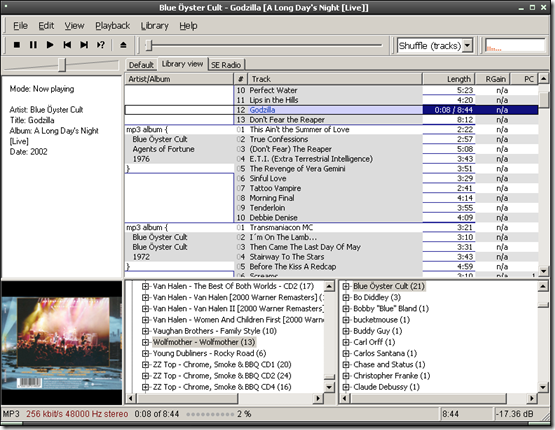Image resolution: width=555 pixels, height=430 pixels.
Task: Select Chase and Status (1) in artist tree
Action: [x=389, y=365]
